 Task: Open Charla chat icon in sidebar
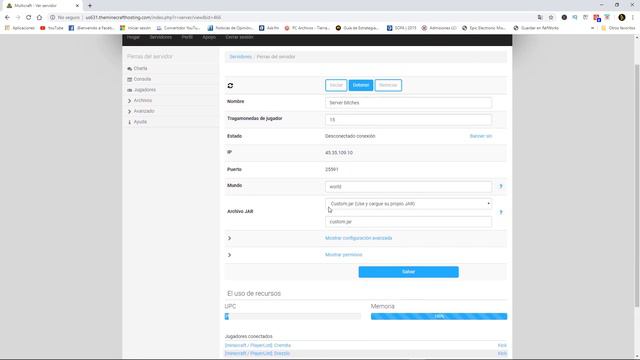coord(129,69)
